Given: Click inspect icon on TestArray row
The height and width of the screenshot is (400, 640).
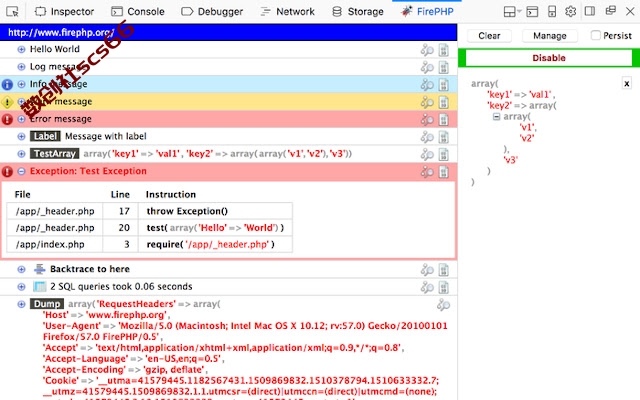Looking at the screenshot, I should pos(427,155).
